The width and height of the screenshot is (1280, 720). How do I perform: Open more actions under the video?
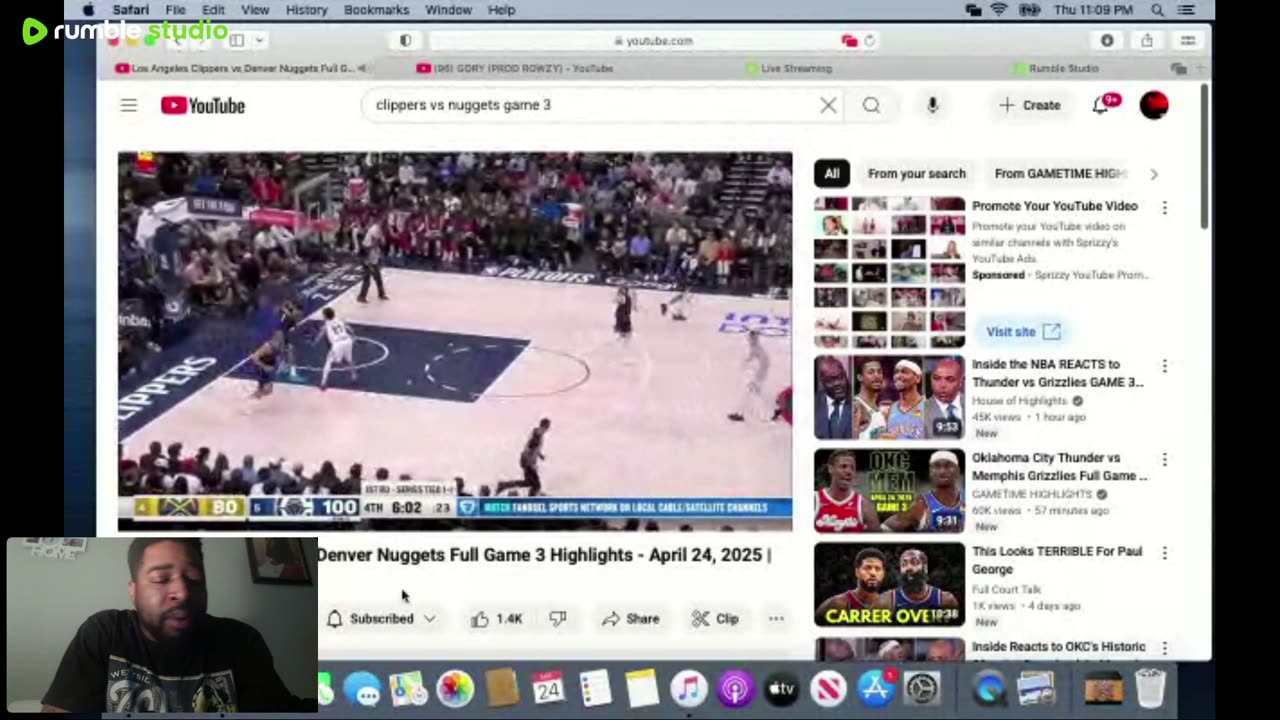click(776, 619)
